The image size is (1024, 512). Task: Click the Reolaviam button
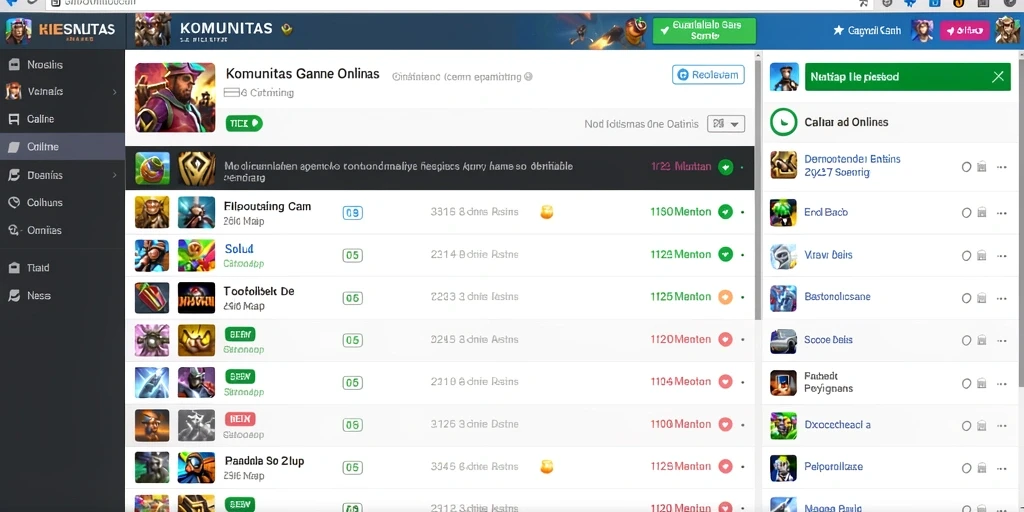click(x=709, y=75)
